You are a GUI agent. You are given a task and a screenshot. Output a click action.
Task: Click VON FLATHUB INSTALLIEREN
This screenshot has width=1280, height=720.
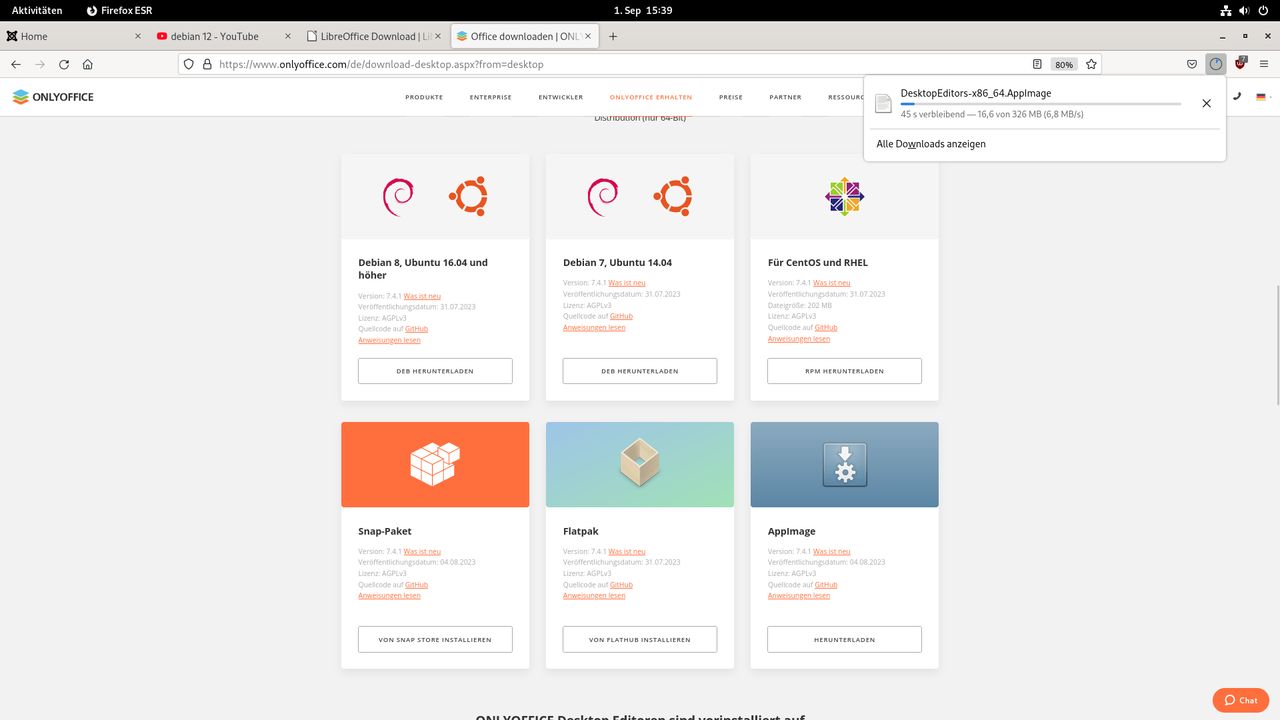coord(640,639)
